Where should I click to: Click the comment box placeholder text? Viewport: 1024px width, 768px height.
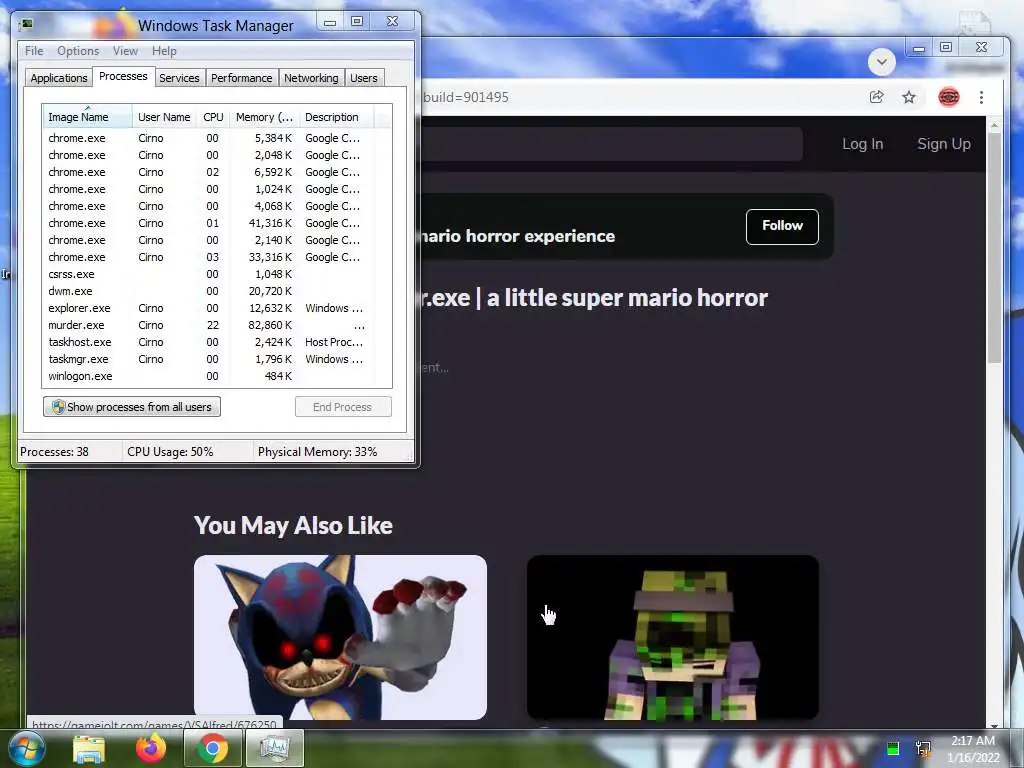point(435,368)
